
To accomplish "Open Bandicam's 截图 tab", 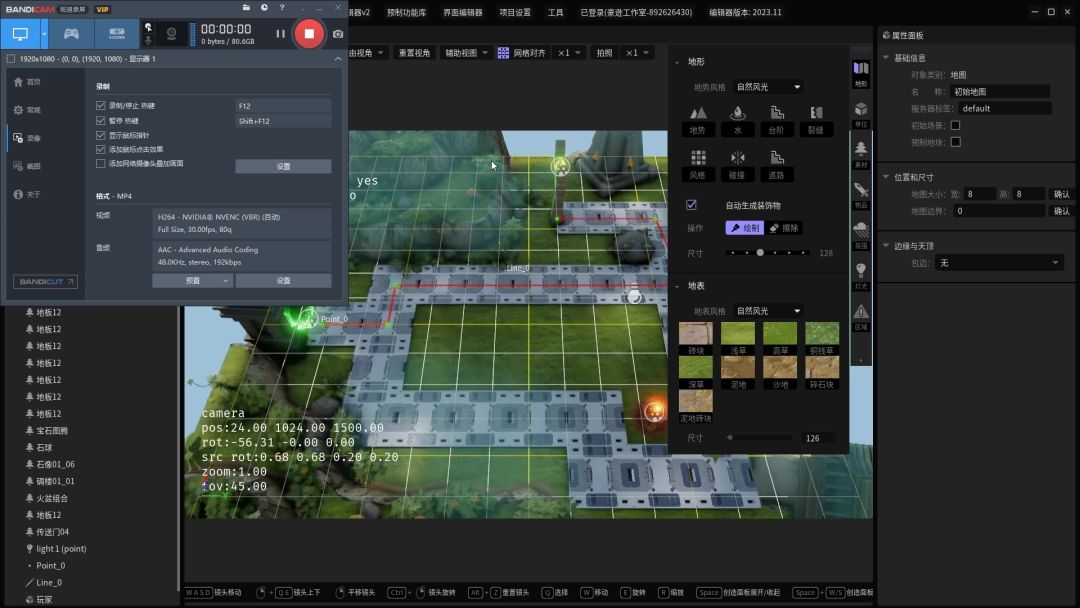I will (33, 166).
